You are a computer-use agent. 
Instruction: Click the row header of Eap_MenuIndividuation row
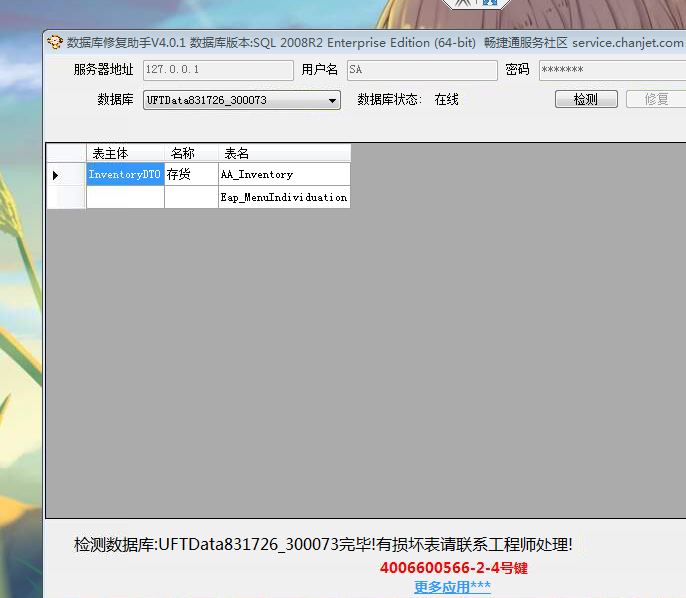(66, 197)
